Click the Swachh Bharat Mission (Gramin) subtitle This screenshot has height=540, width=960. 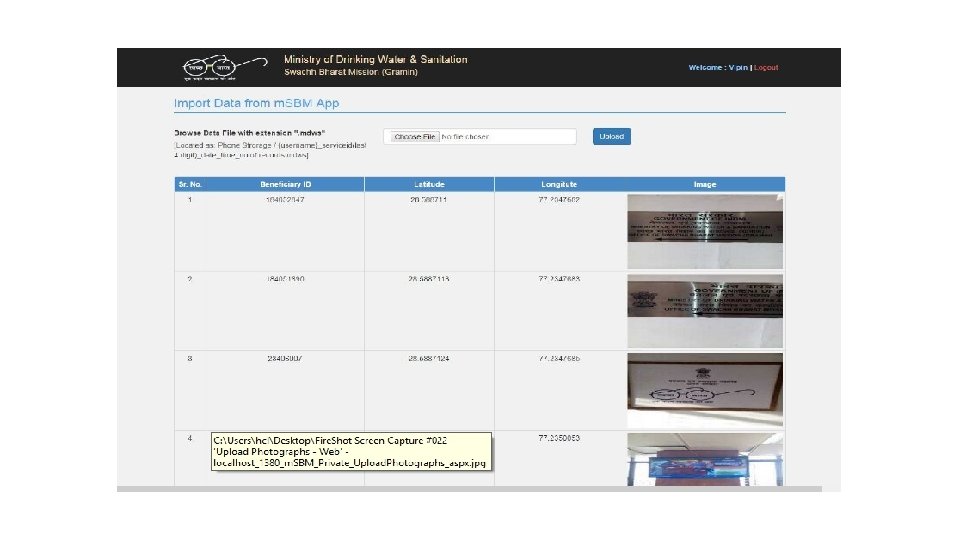[x=351, y=72]
